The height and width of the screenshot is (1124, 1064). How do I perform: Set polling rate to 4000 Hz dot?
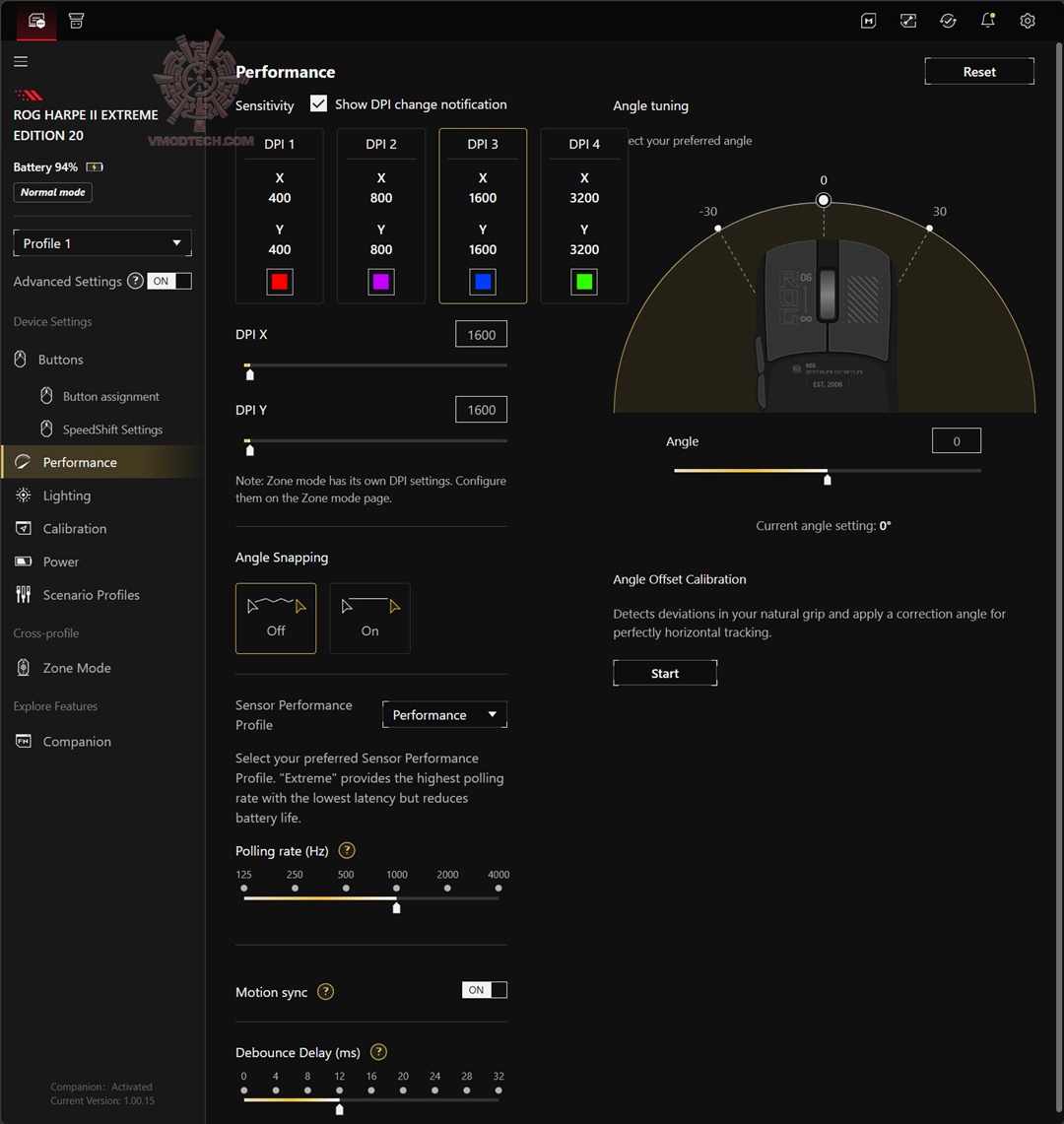click(x=499, y=889)
